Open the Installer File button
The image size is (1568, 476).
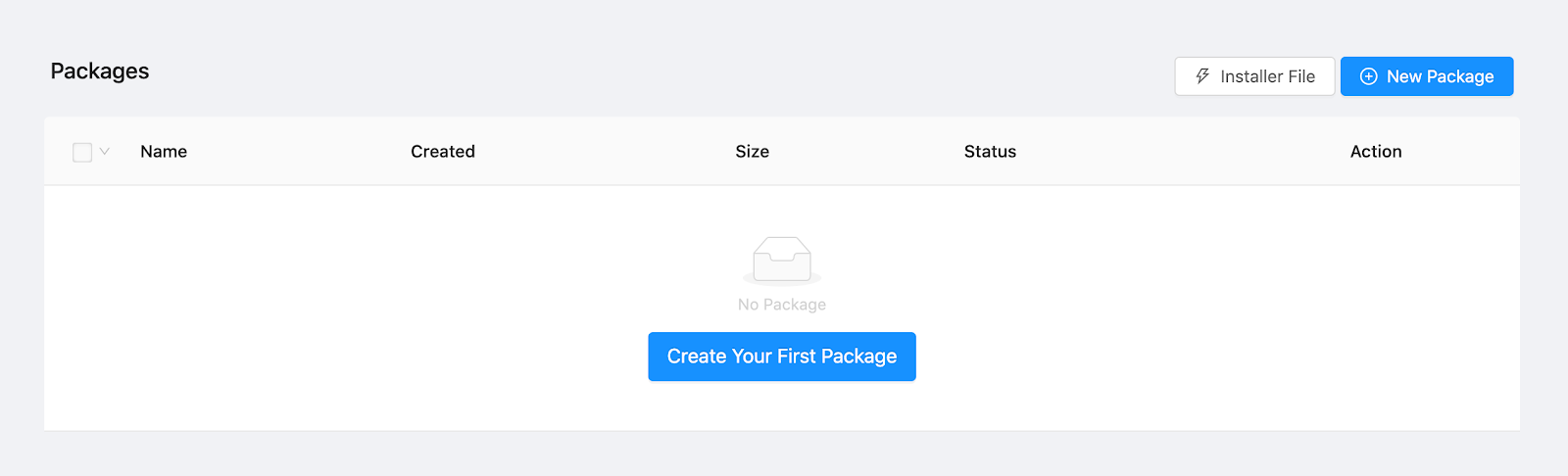click(x=1254, y=76)
